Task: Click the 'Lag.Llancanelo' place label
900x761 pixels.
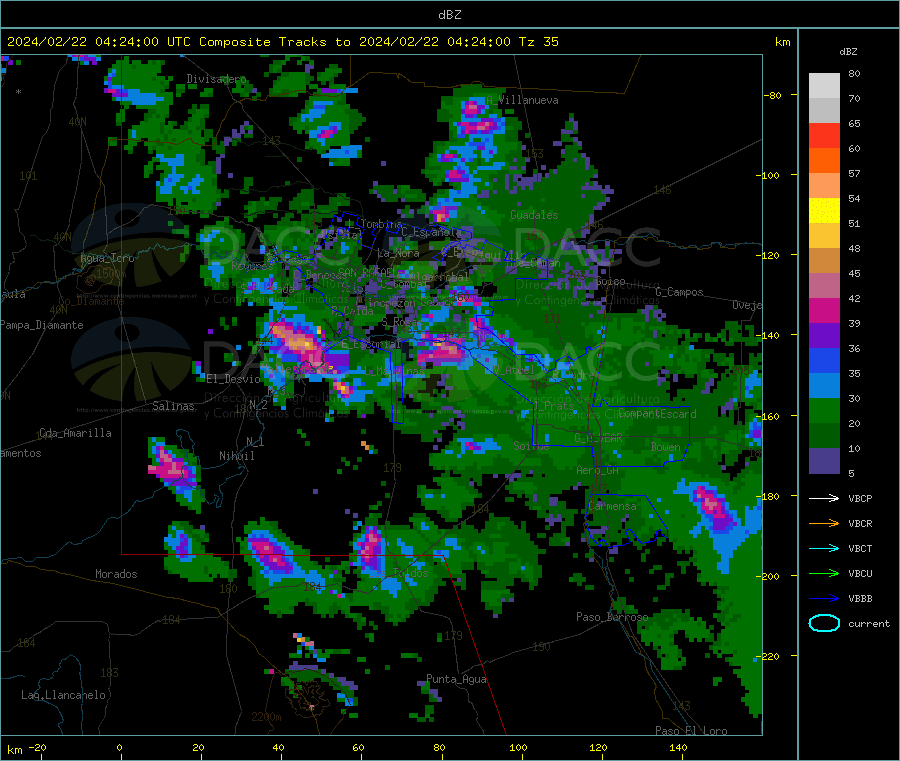Action: click(x=63, y=695)
